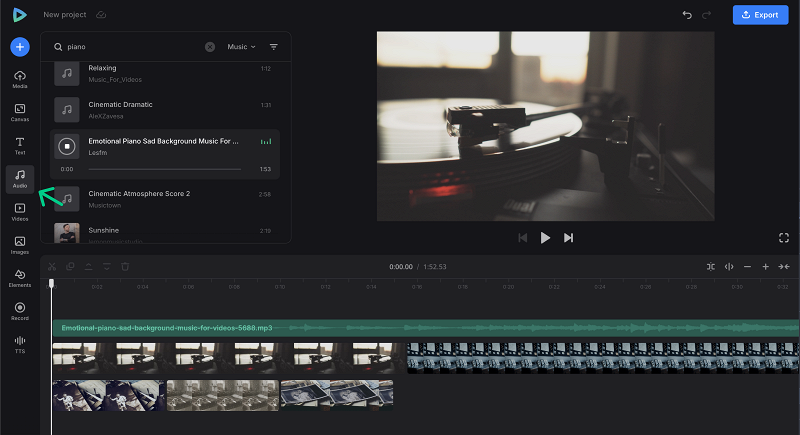Open the audio search filter options
The height and width of the screenshot is (435, 800).
click(273, 47)
